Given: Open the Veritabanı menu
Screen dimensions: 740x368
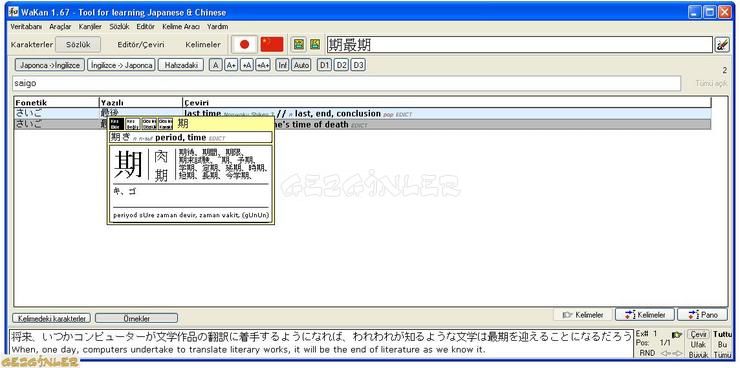Looking at the screenshot, I should [26, 27].
